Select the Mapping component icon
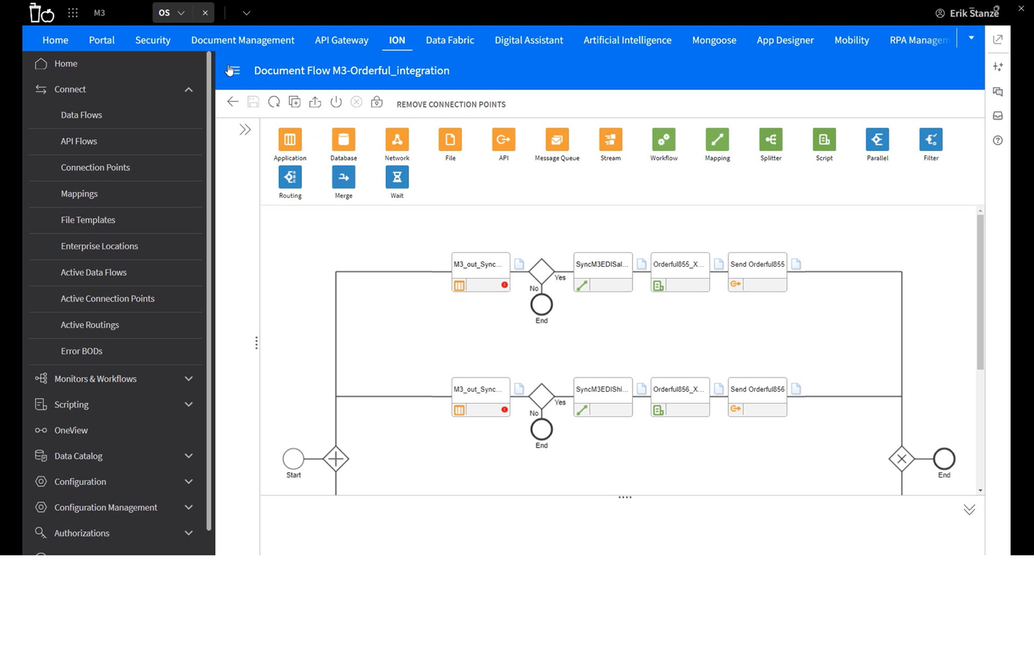The width and height of the screenshot is (1034, 660). point(717,140)
